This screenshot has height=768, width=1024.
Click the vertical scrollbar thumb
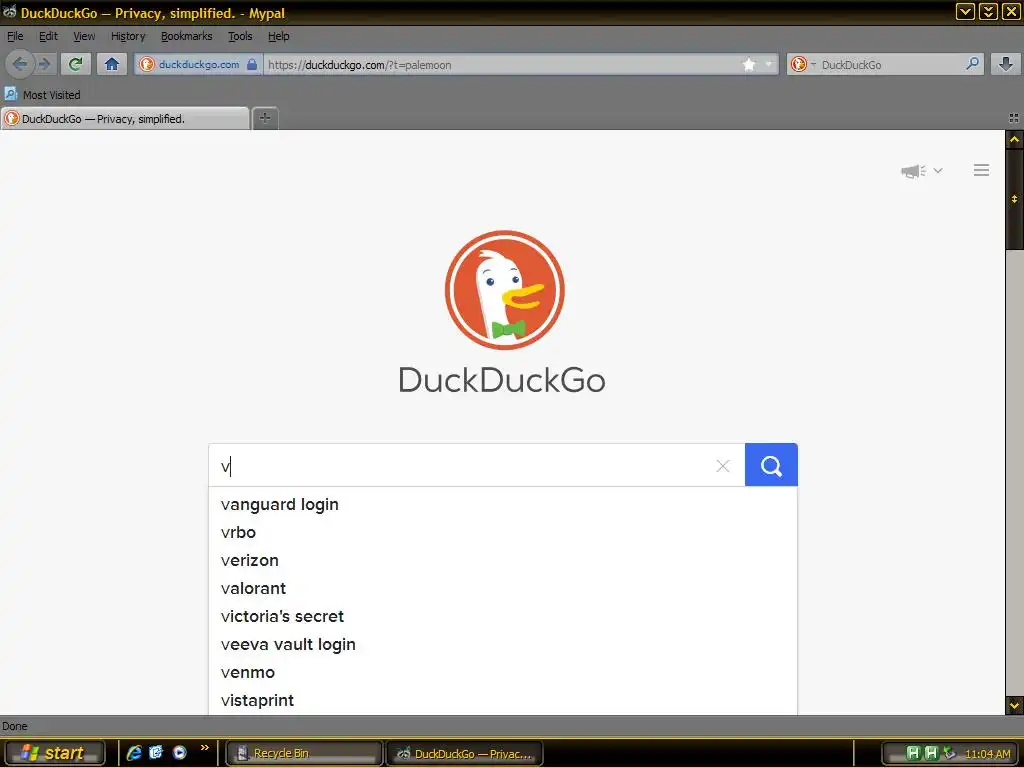point(1014,199)
